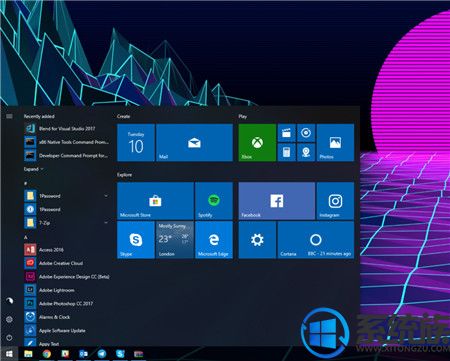Open Outlook from the taskbar
The image size is (450, 361).
(83, 354)
